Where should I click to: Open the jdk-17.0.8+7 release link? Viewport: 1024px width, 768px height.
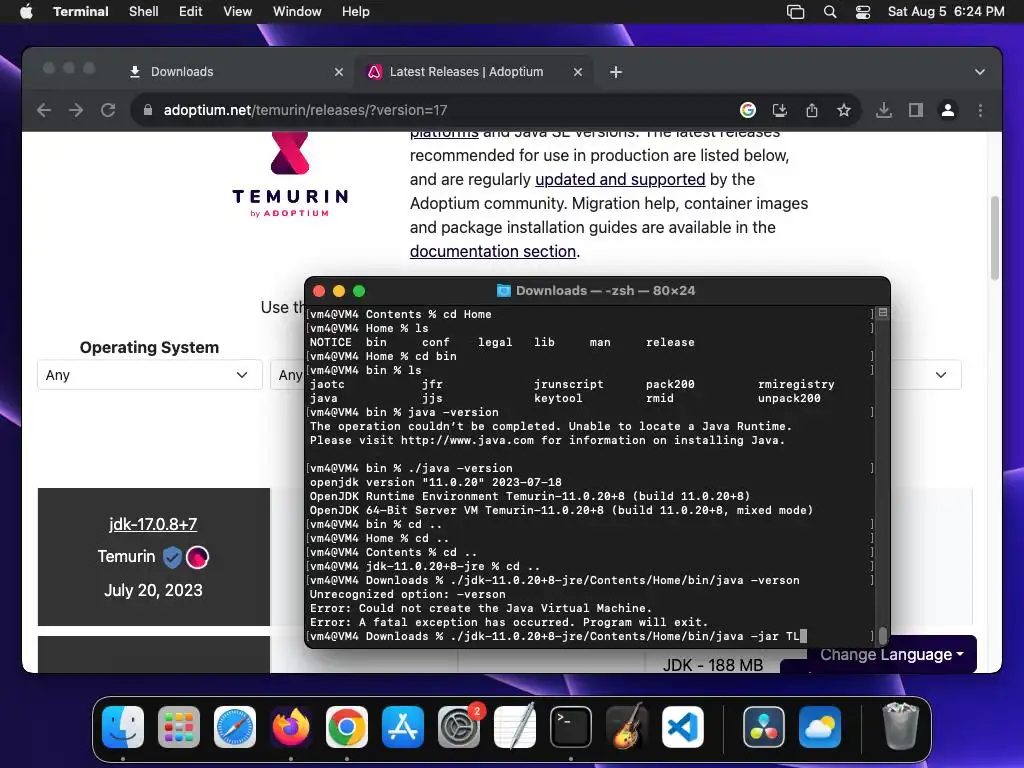[153, 524]
